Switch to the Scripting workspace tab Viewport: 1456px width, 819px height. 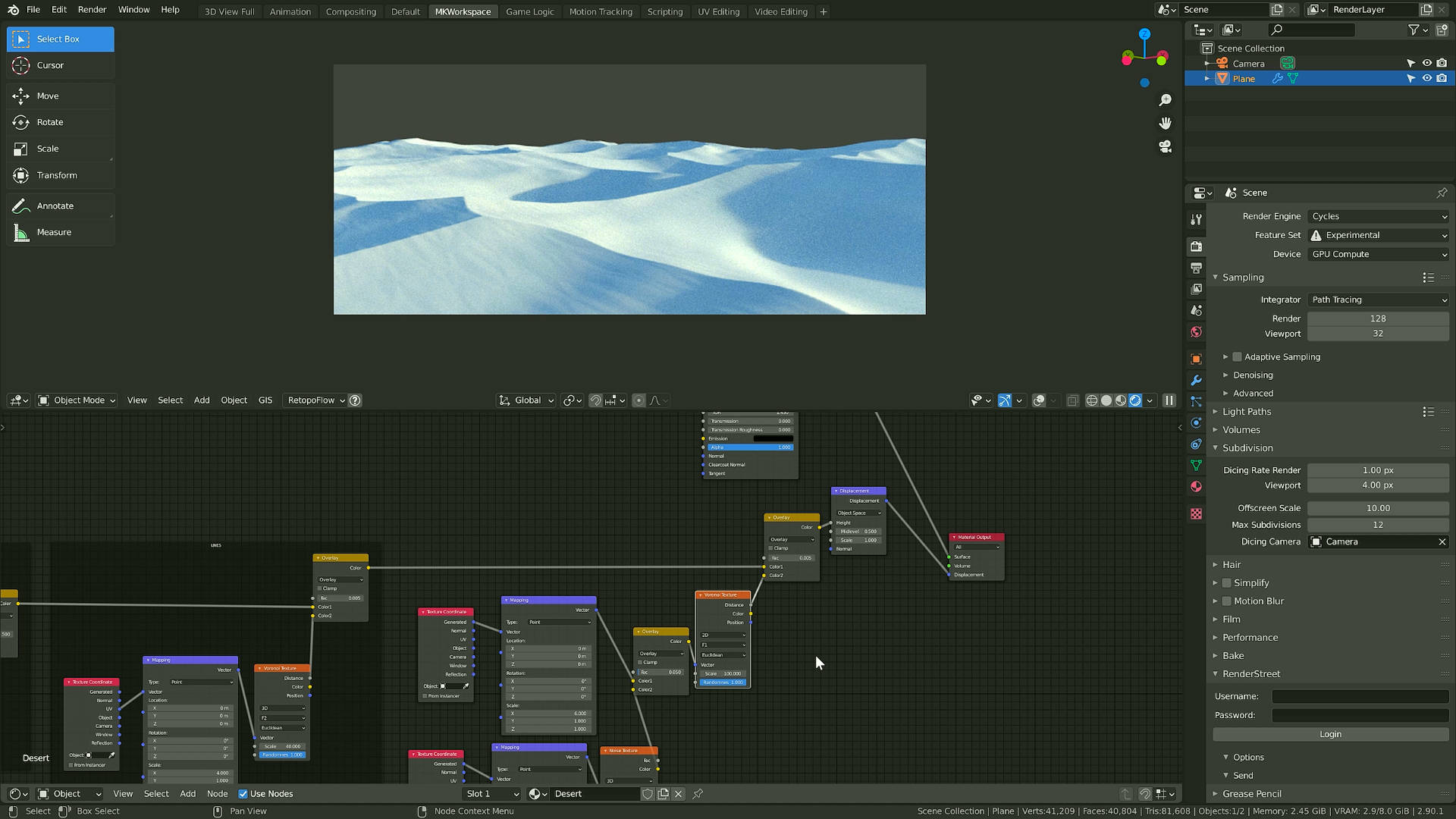[664, 11]
